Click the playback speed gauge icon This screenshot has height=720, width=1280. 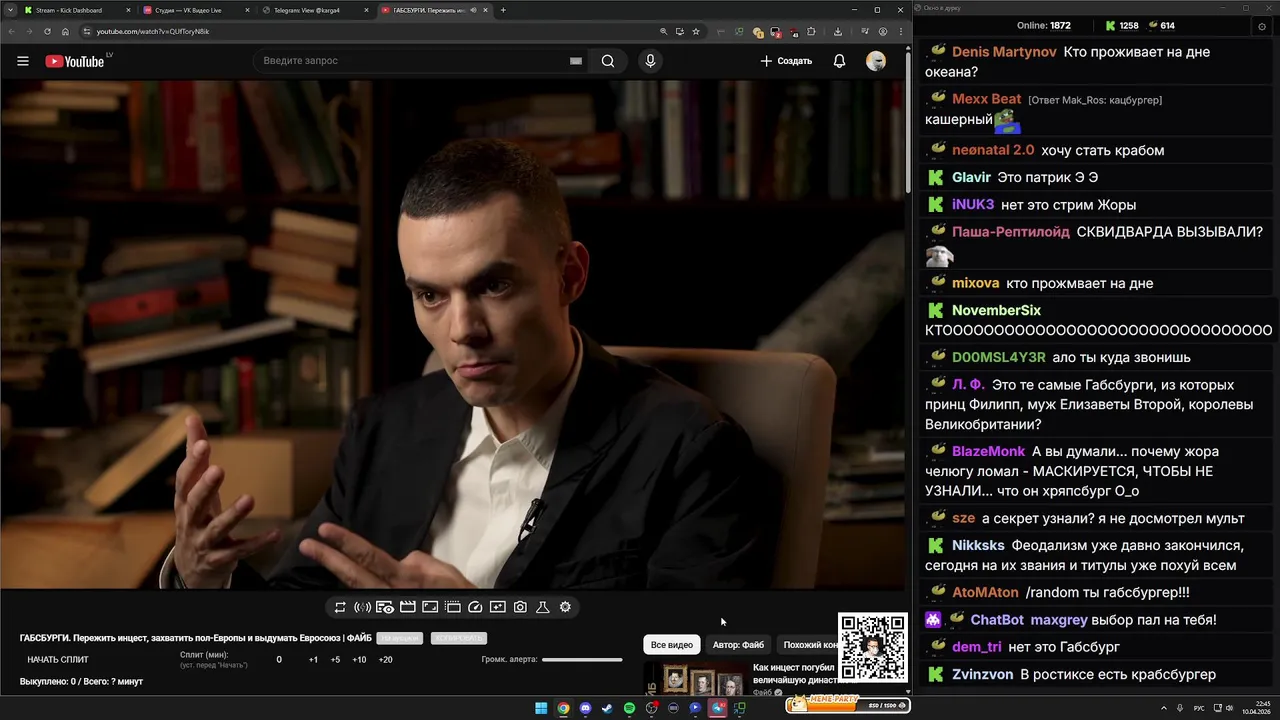point(475,607)
